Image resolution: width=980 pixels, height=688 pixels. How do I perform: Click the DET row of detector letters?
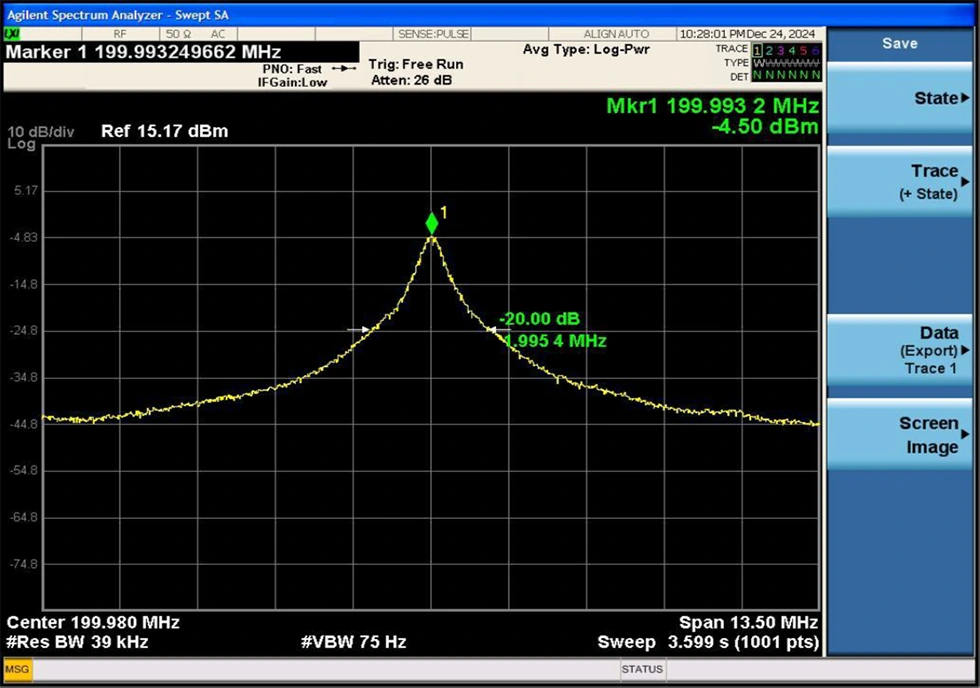[786, 76]
